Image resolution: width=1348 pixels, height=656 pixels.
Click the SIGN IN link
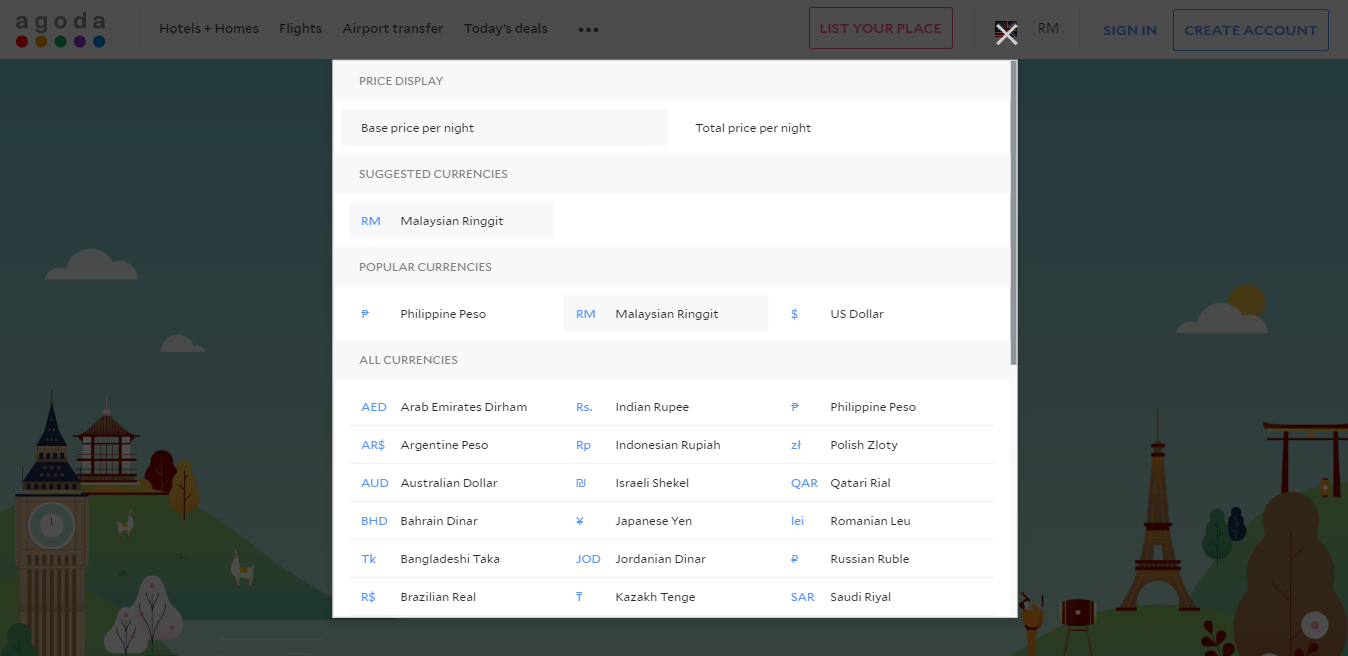[x=1129, y=30]
